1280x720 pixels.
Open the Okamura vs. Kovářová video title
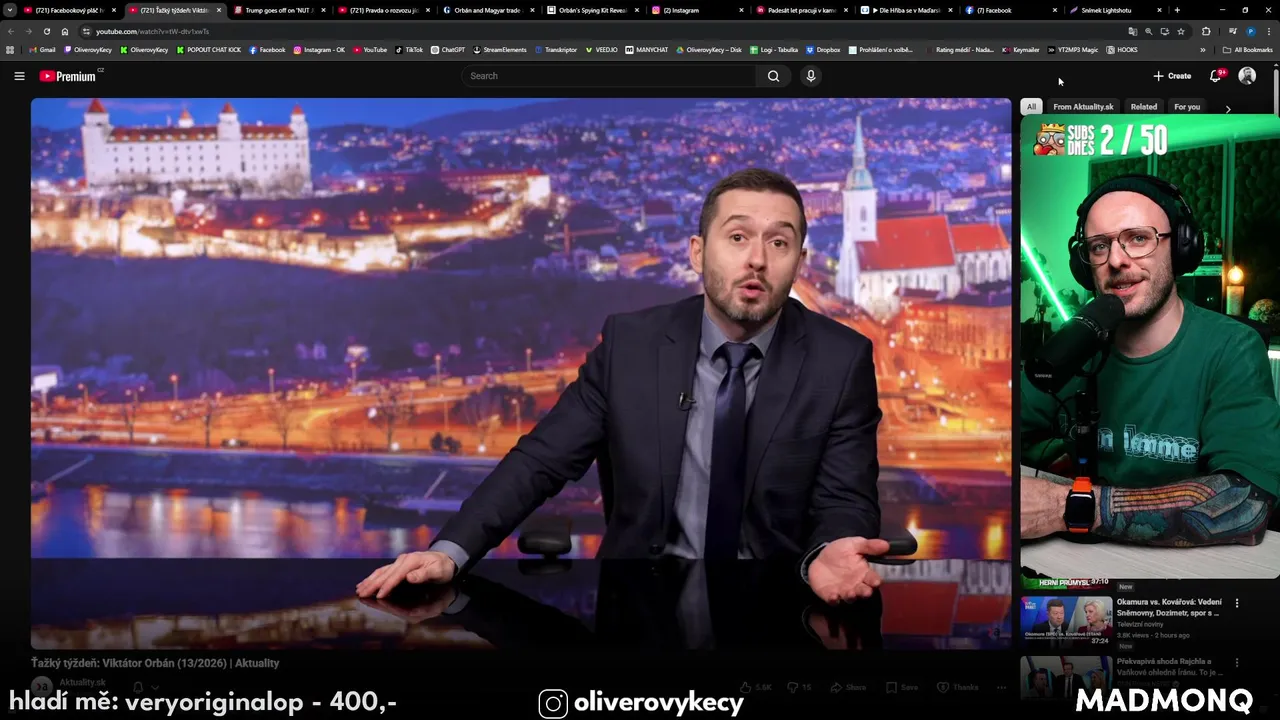[x=1169, y=607]
